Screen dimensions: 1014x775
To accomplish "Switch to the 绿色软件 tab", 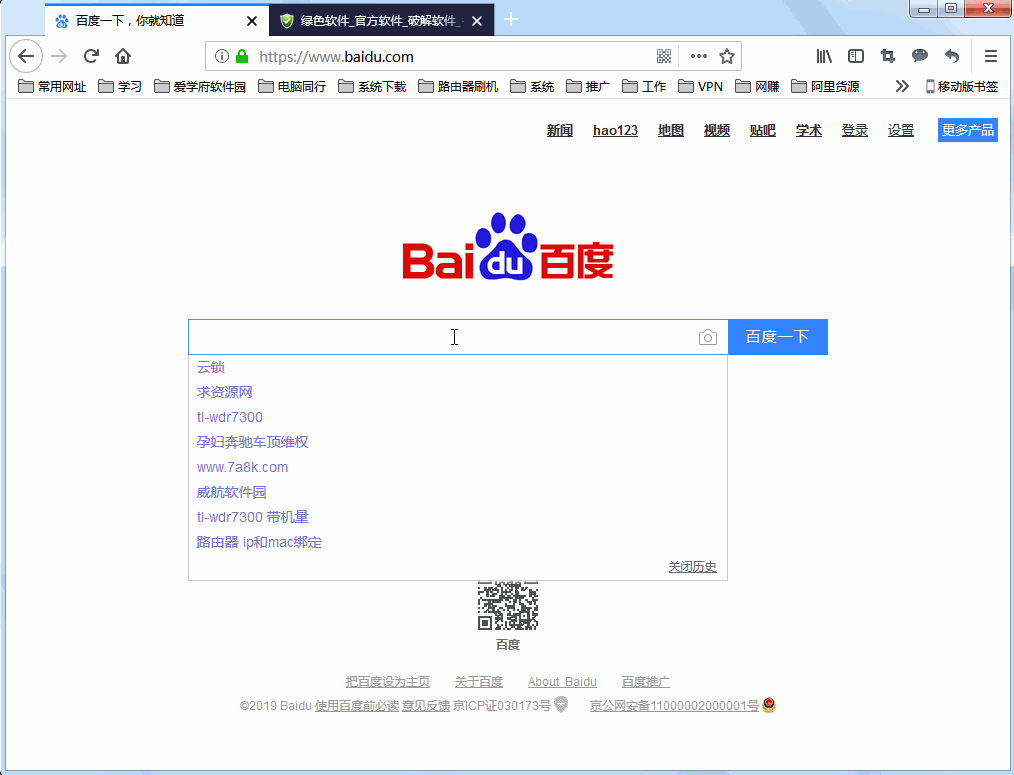I will (x=382, y=21).
